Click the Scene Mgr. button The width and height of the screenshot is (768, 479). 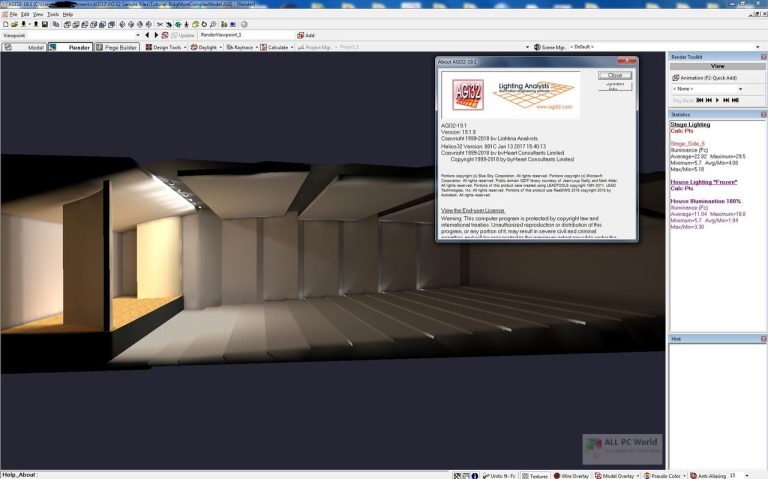tap(550, 47)
